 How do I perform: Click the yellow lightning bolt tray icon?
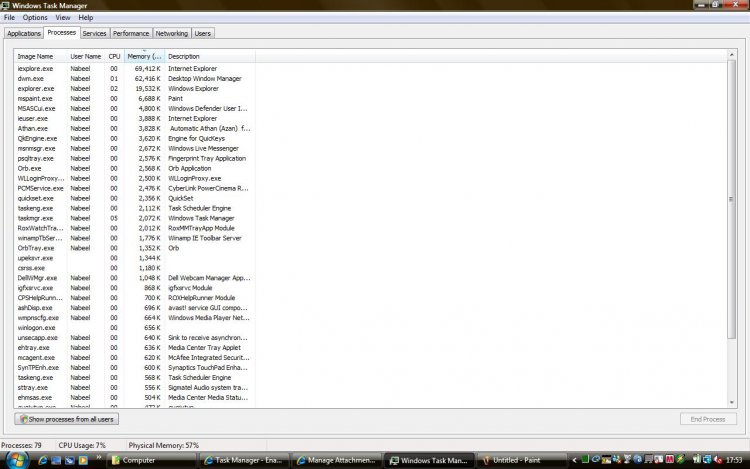680,459
